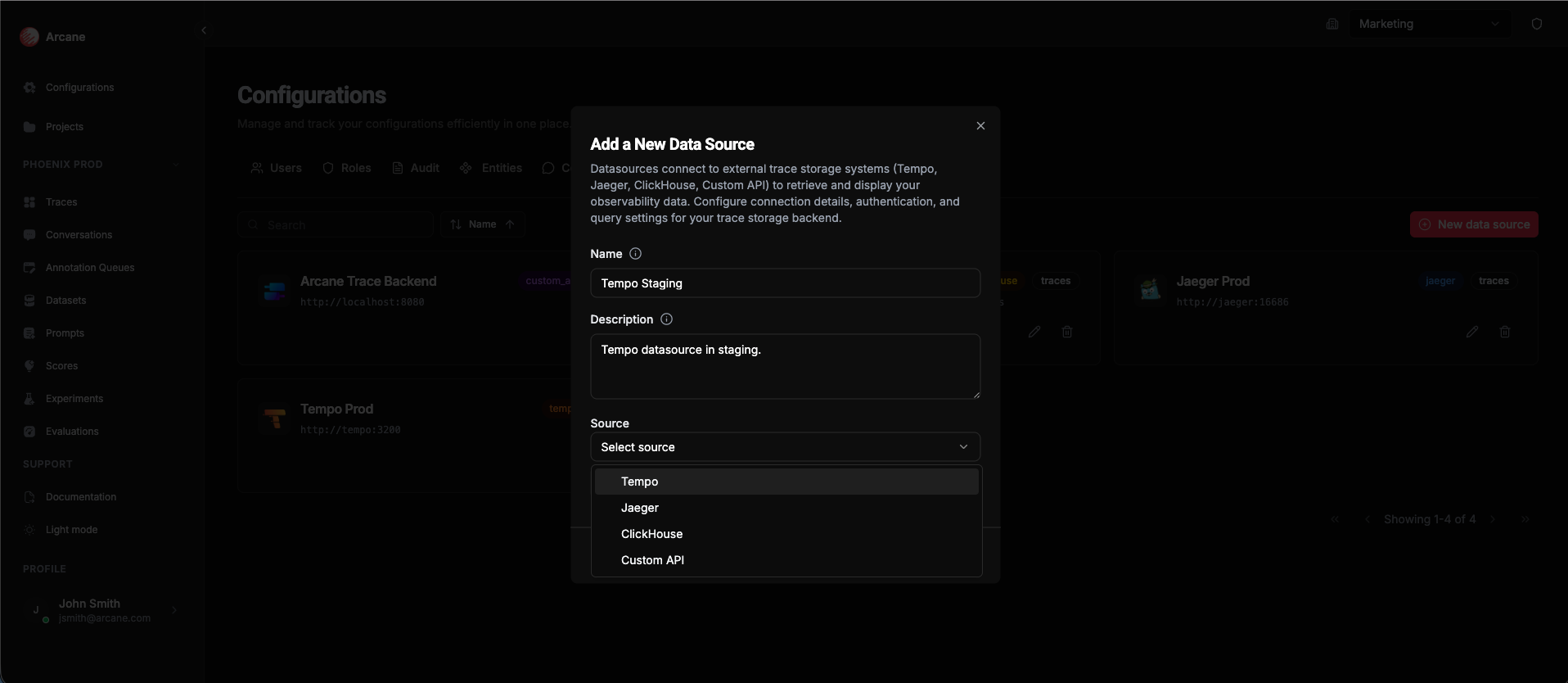Switch to the Users tab

(x=276, y=168)
